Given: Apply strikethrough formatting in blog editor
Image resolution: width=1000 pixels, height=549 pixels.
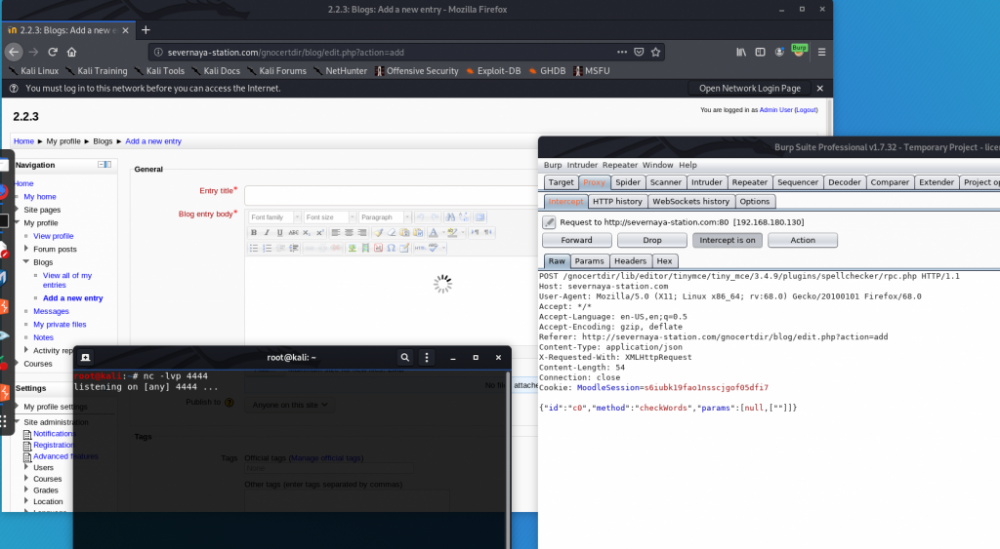Looking at the screenshot, I should 293,233.
